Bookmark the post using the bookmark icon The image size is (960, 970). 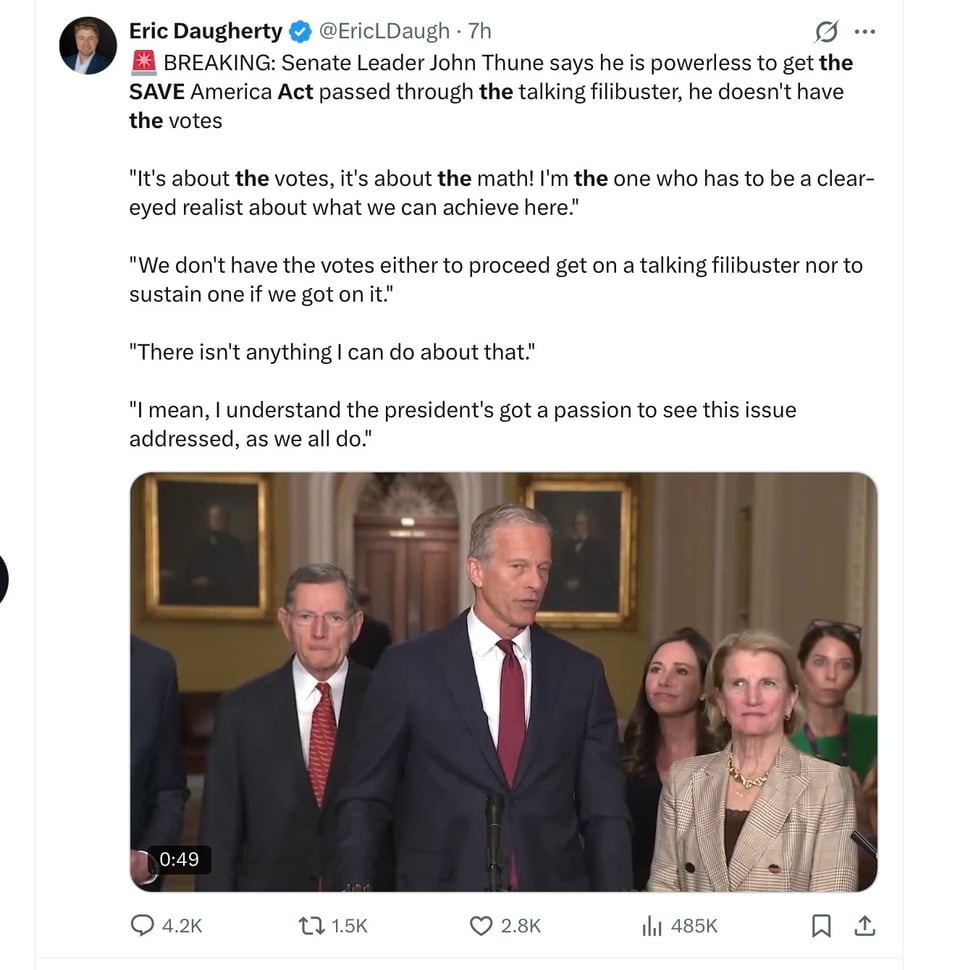(x=822, y=926)
